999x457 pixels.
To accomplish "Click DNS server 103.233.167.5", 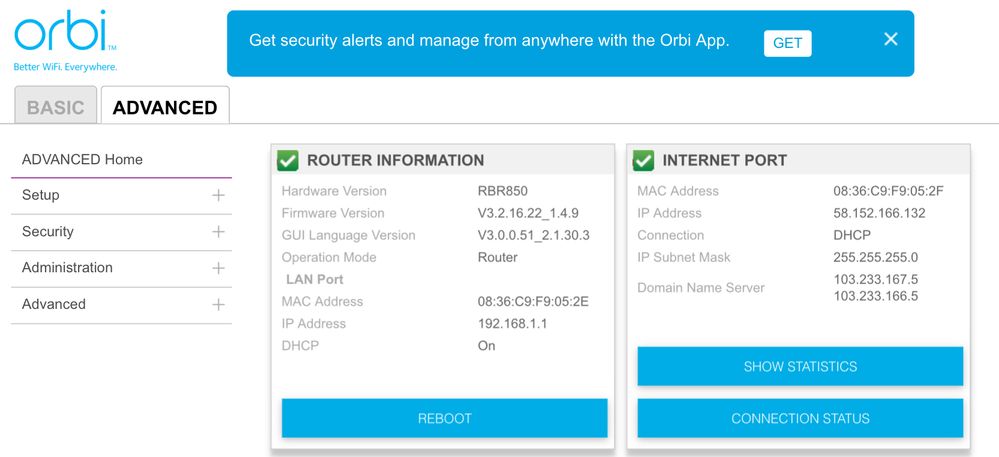I will pos(875,279).
